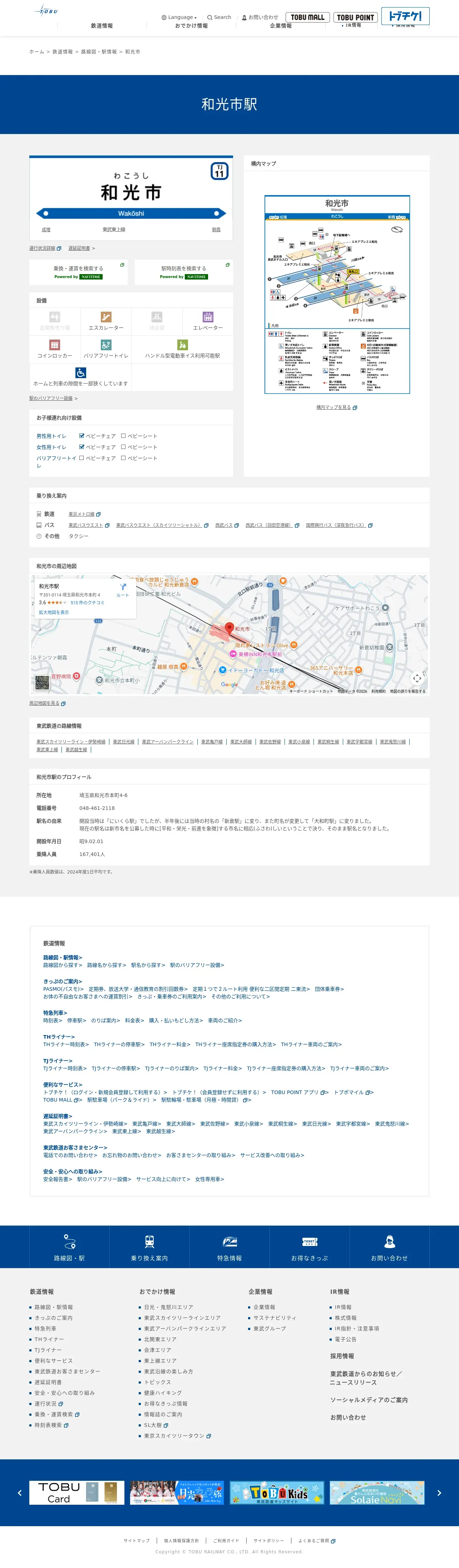Open 東武アーバンパークライン route link
The image size is (459, 1568).
(x=168, y=742)
